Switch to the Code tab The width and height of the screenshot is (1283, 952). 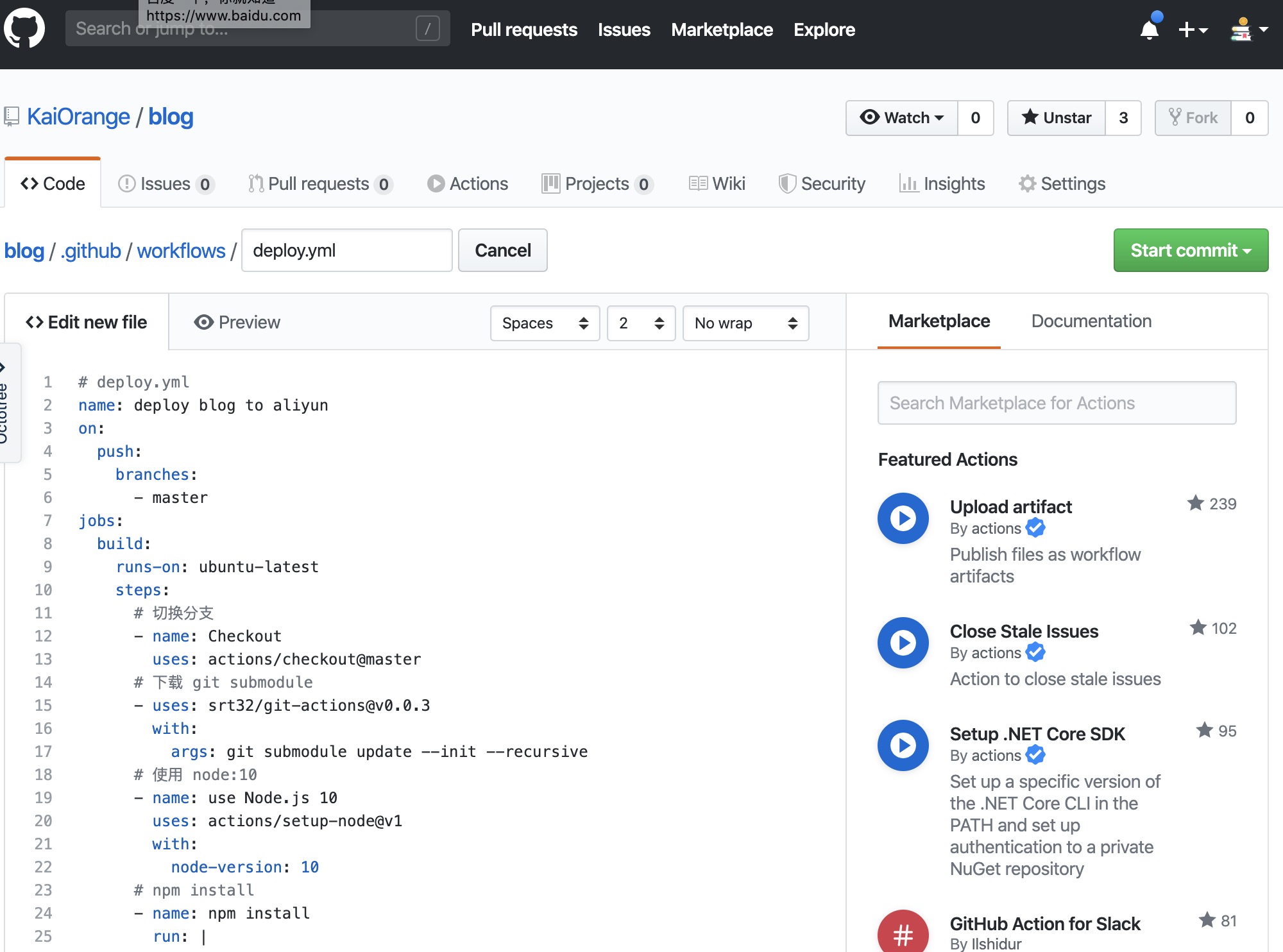[53, 183]
